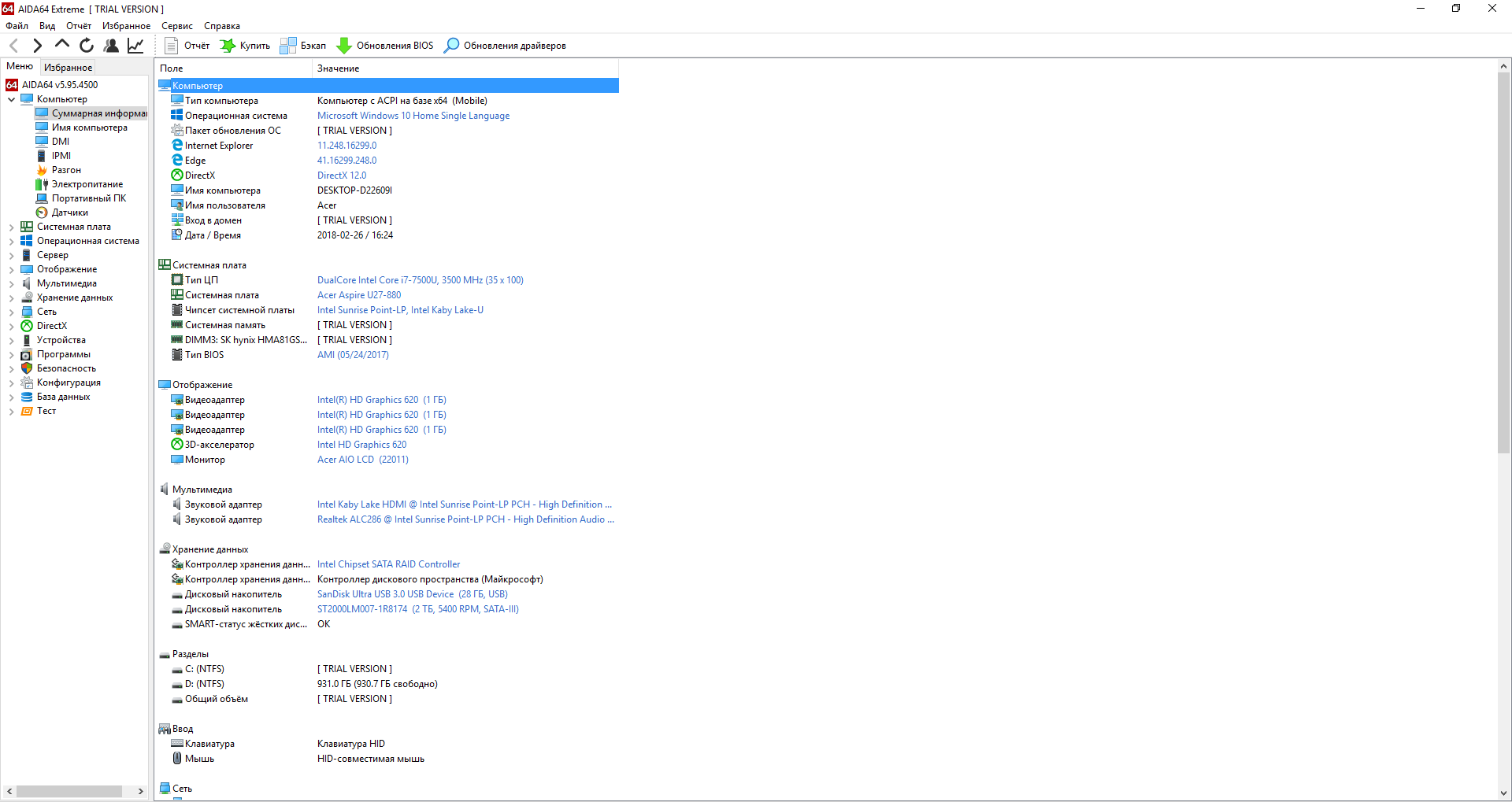This screenshot has height=802, width=1512.
Task: Open the Отчёт report toolbar button
Action: (x=187, y=46)
